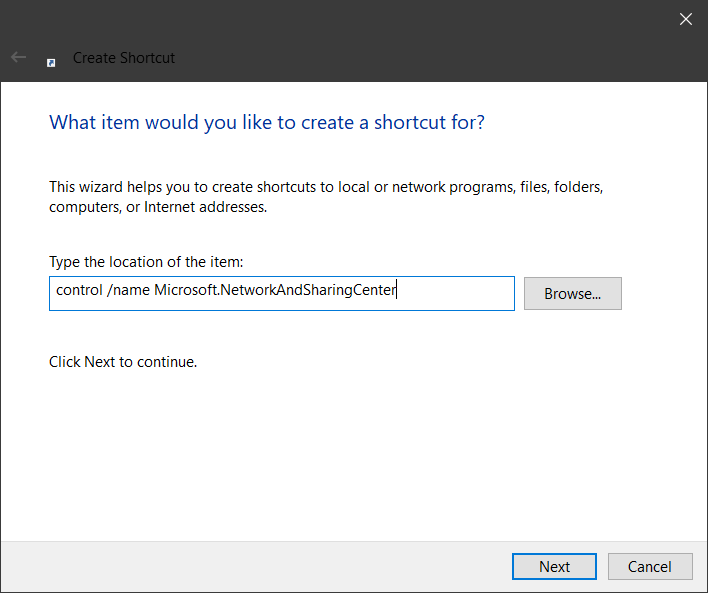Click the word "control" in the location field

(78, 292)
